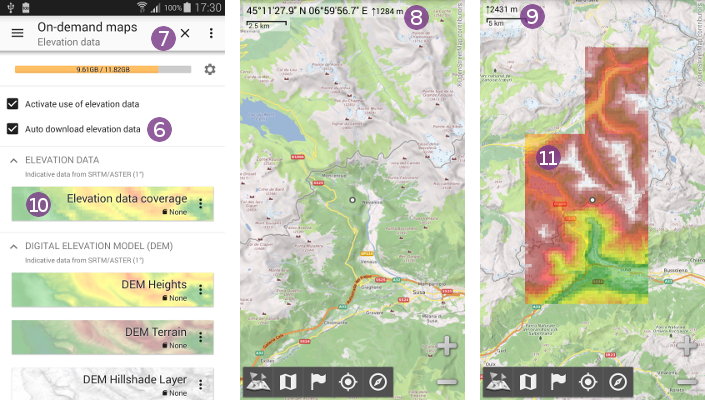
Task: Tap the Wi-Fi status icon
Action: click(x=142, y=8)
